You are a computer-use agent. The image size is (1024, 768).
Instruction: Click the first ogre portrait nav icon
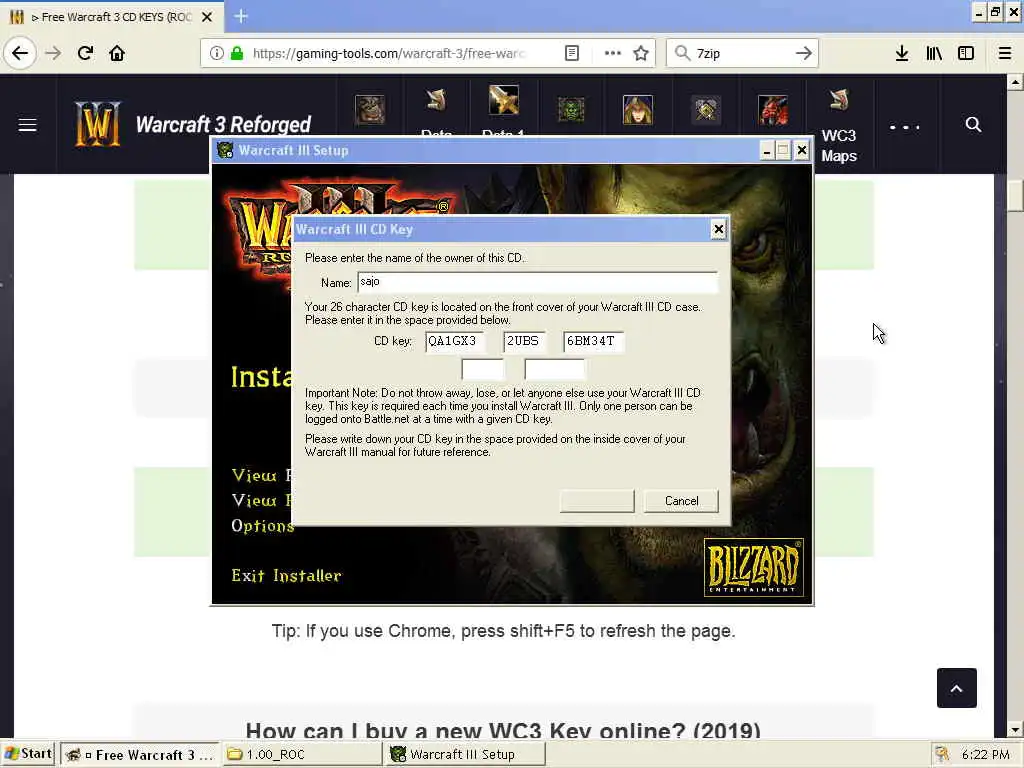point(370,110)
